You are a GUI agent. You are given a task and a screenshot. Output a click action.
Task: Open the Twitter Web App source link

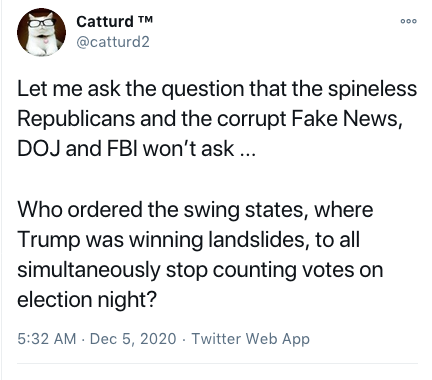coord(251,339)
